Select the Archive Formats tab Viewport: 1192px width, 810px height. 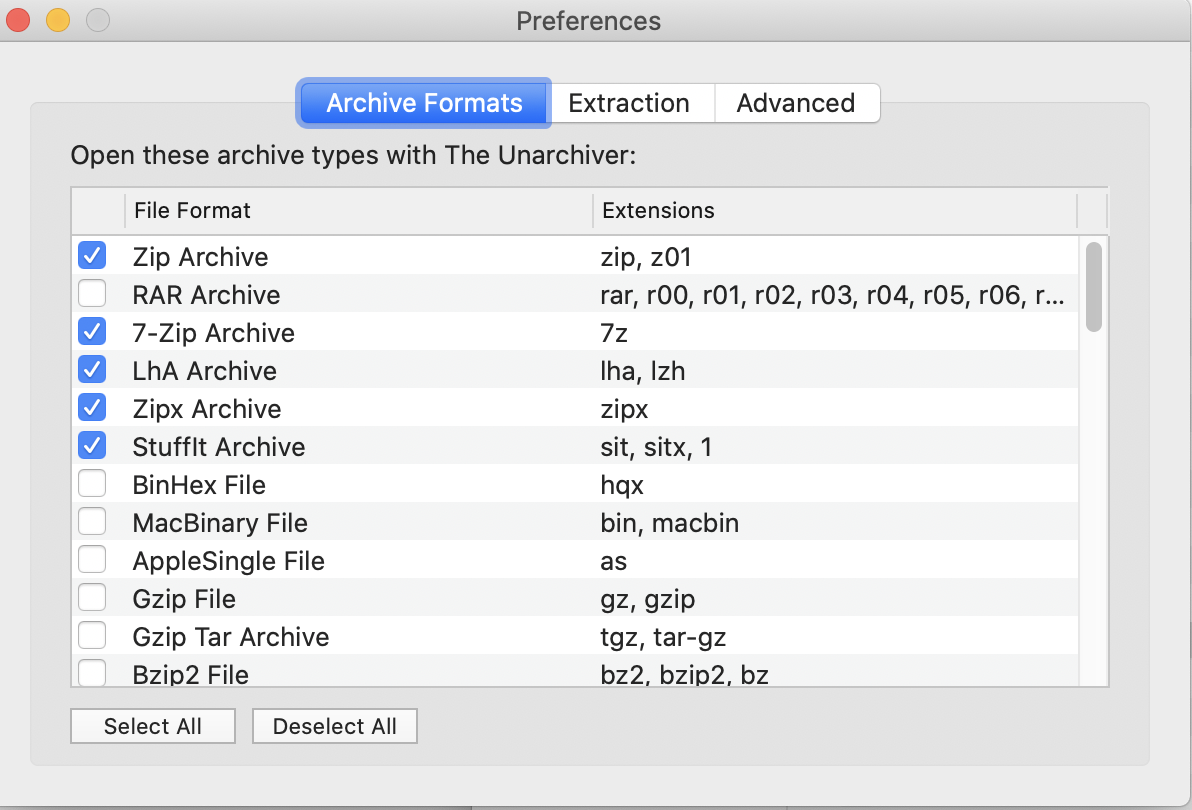point(424,103)
